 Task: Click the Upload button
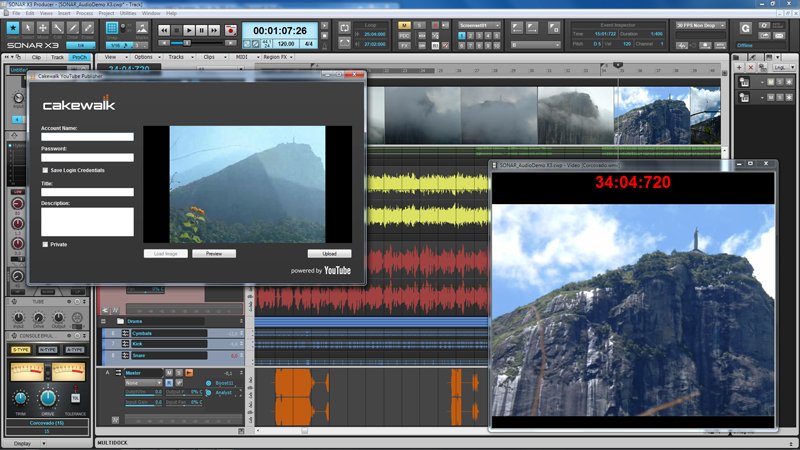tap(330, 254)
